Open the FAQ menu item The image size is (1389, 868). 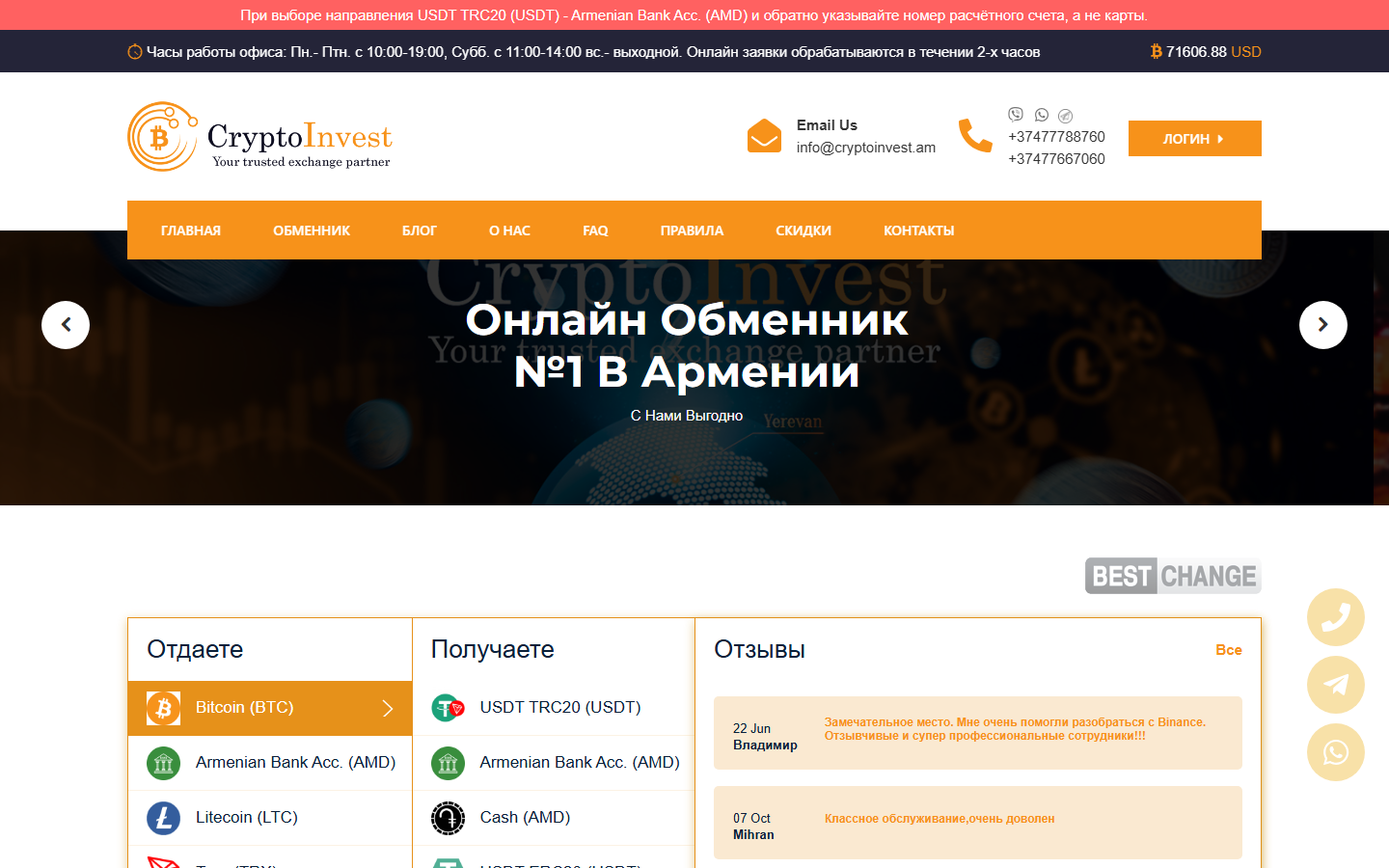tap(595, 231)
